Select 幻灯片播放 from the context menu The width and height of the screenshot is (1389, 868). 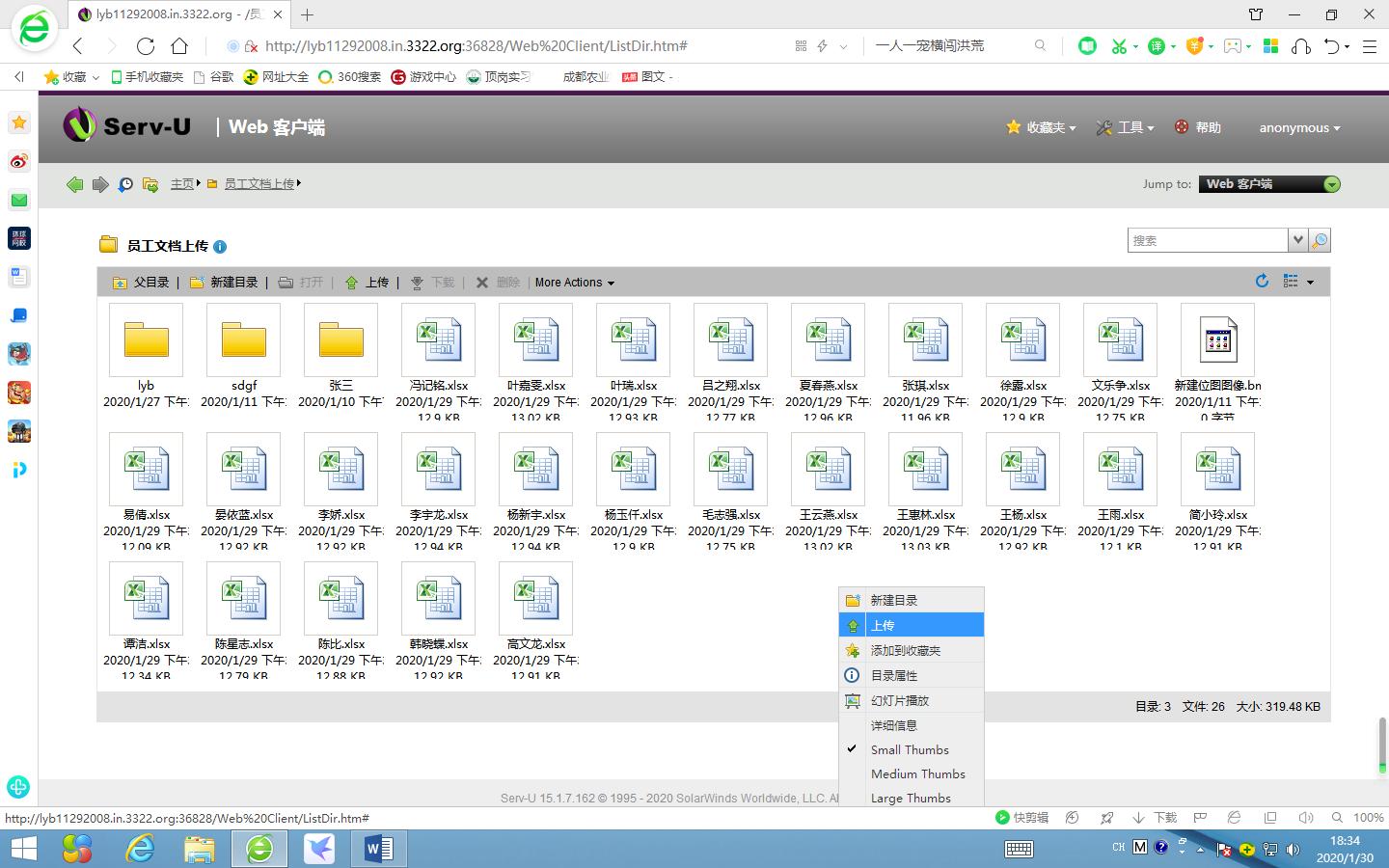(x=900, y=700)
